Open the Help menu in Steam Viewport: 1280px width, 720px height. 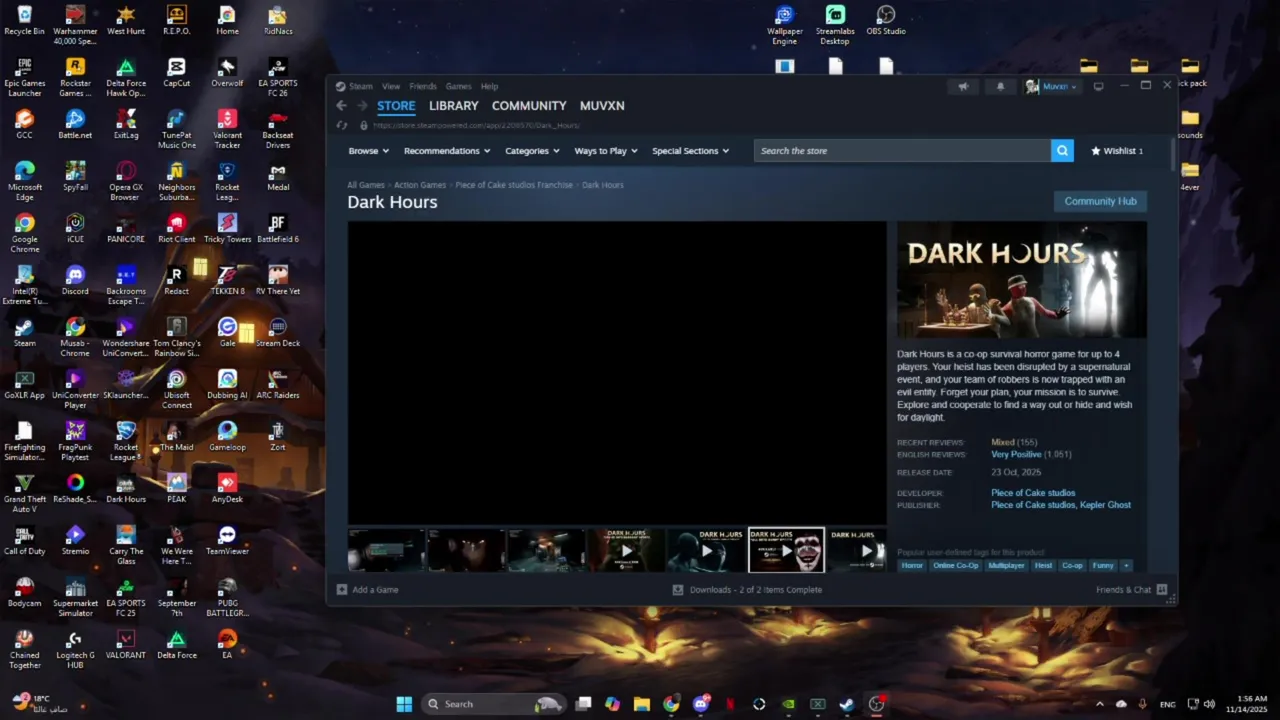click(x=489, y=87)
